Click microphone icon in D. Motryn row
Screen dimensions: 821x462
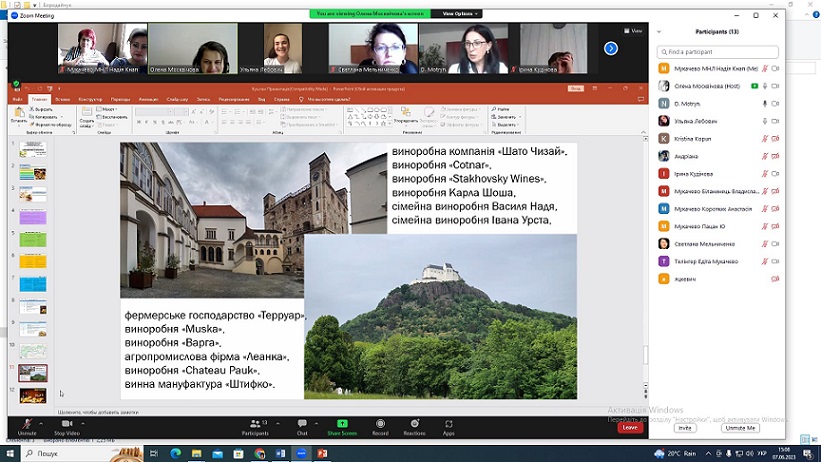[764, 104]
